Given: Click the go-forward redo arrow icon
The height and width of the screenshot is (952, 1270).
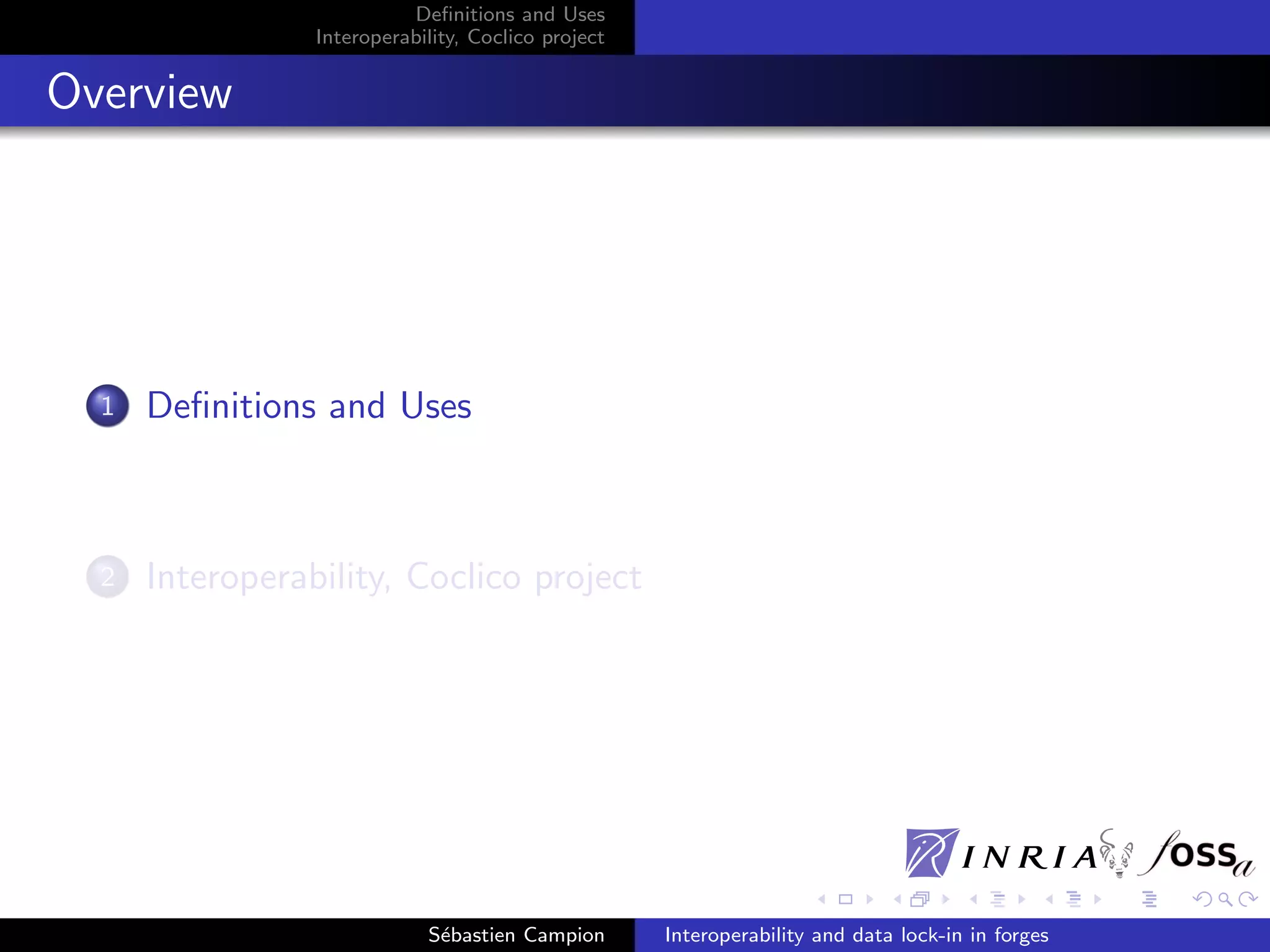Looking at the screenshot, I should tap(1248, 899).
